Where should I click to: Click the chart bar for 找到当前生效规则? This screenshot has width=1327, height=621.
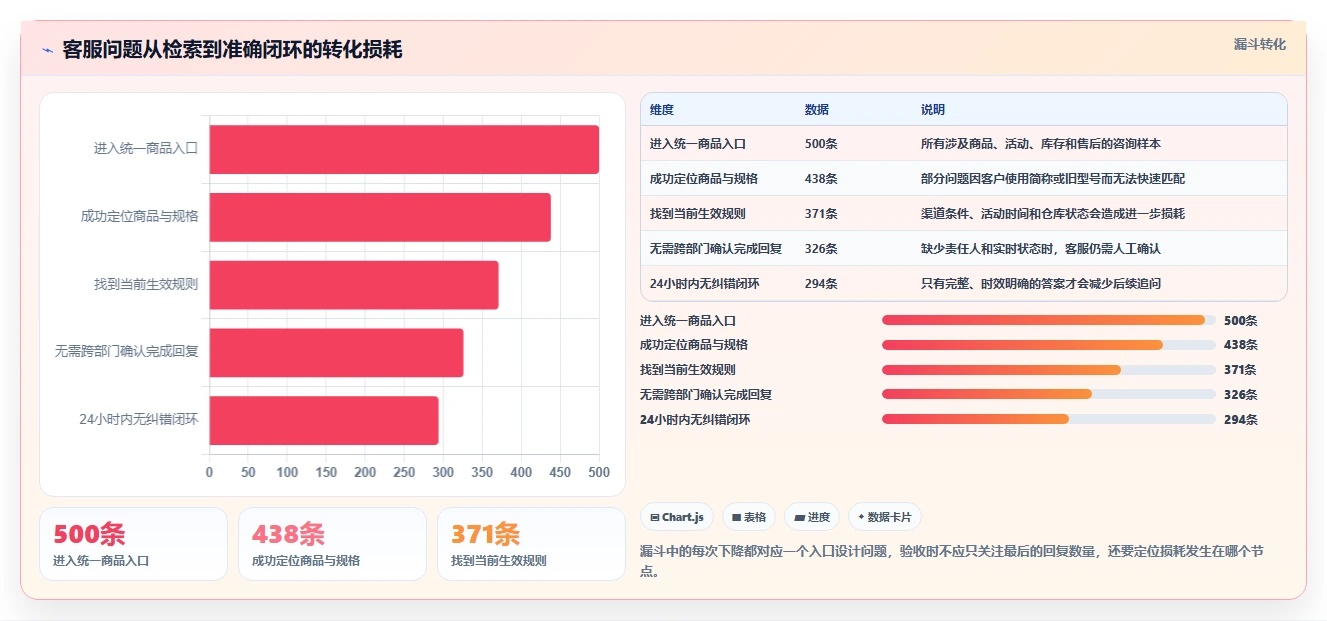[x=354, y=285]
